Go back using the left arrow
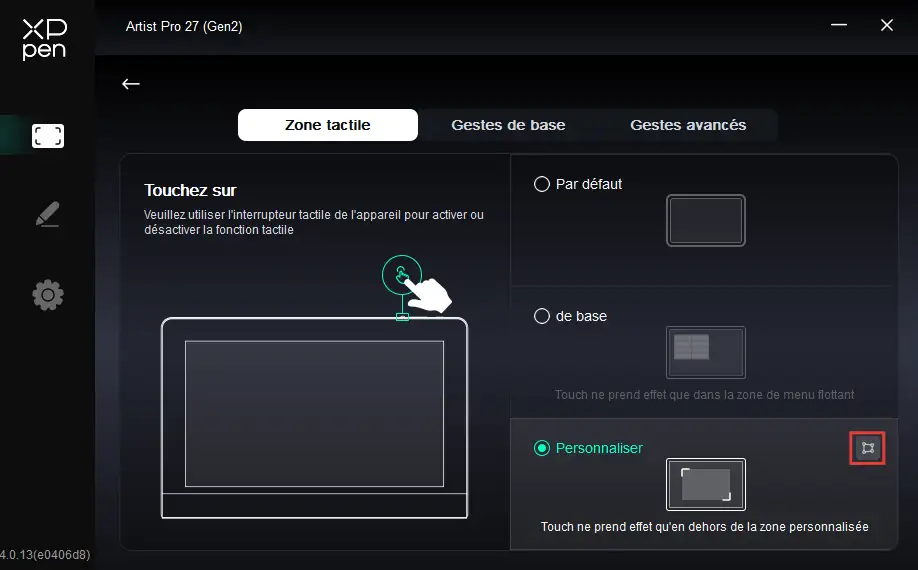The image size is (918, 570). coord(131,84)
